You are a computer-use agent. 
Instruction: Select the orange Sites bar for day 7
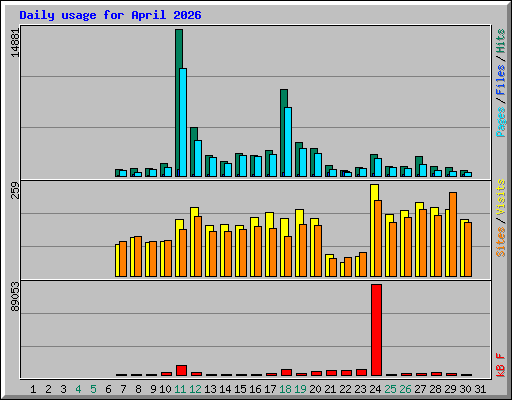click(123, 259)
